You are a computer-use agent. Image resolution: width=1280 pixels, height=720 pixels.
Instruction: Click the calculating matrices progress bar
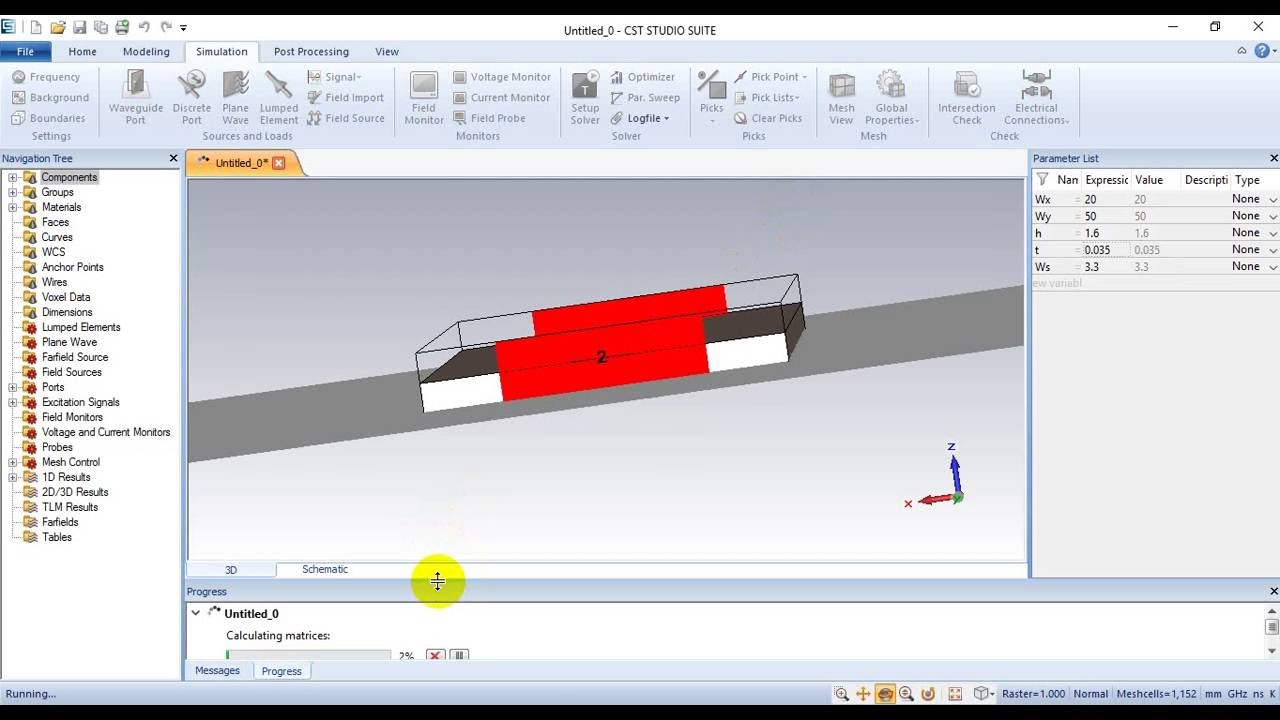(x=308, y=656)
